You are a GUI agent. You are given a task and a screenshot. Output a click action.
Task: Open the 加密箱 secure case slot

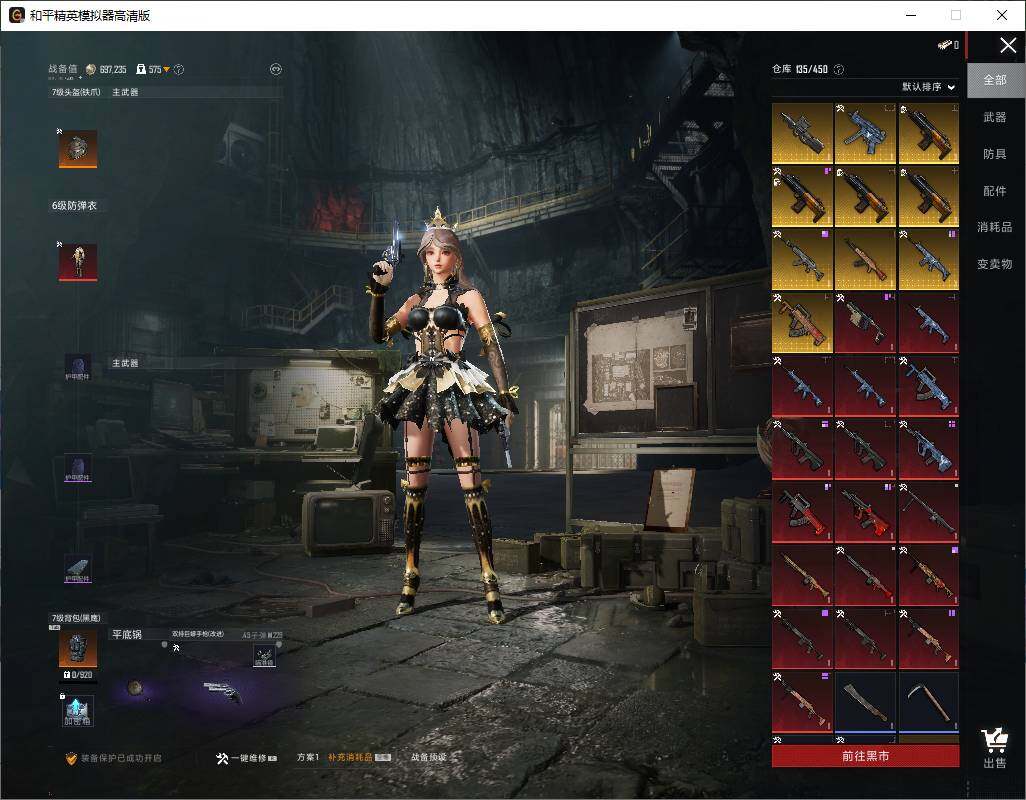[78, 711]
